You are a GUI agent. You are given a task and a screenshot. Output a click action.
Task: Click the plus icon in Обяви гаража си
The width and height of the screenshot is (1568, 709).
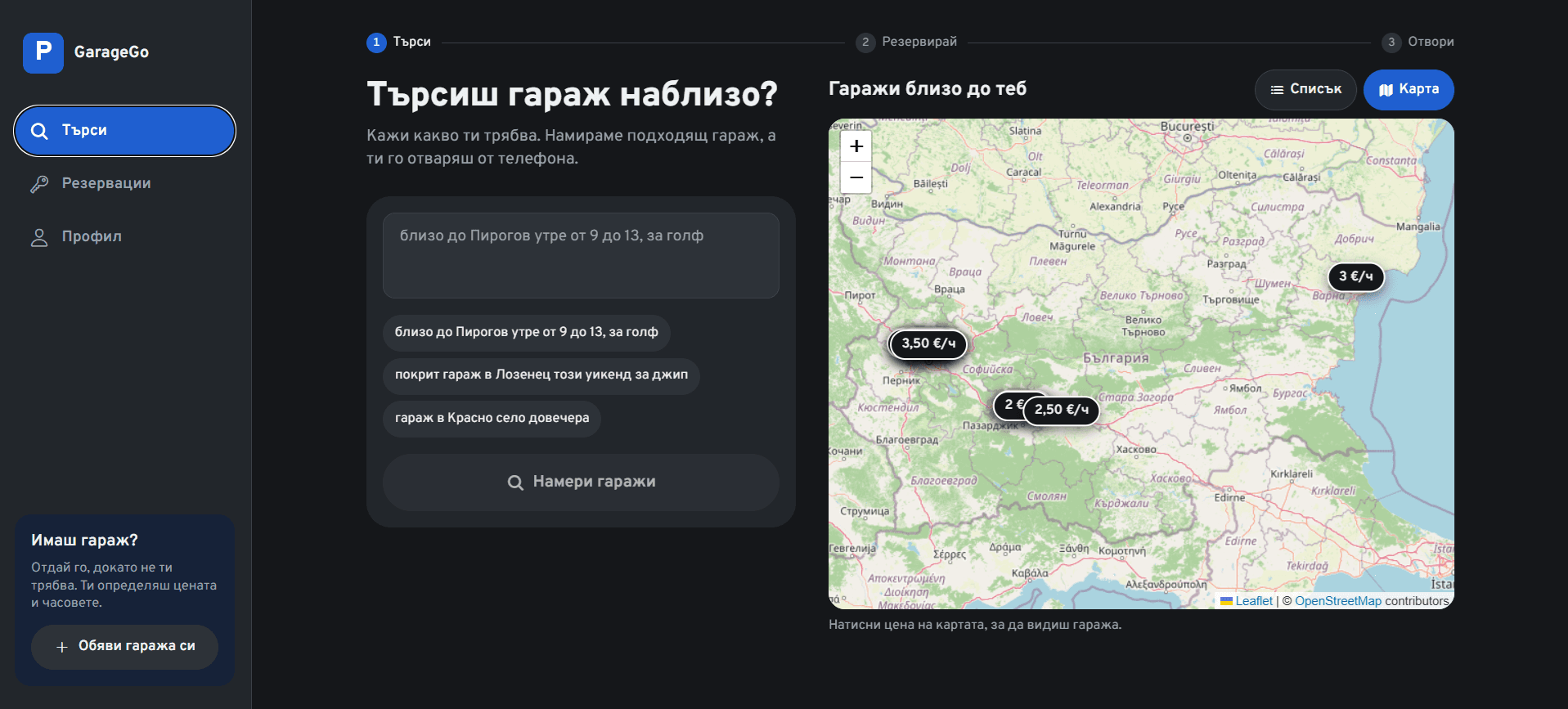pyautogui.click(x=62, y=647)
